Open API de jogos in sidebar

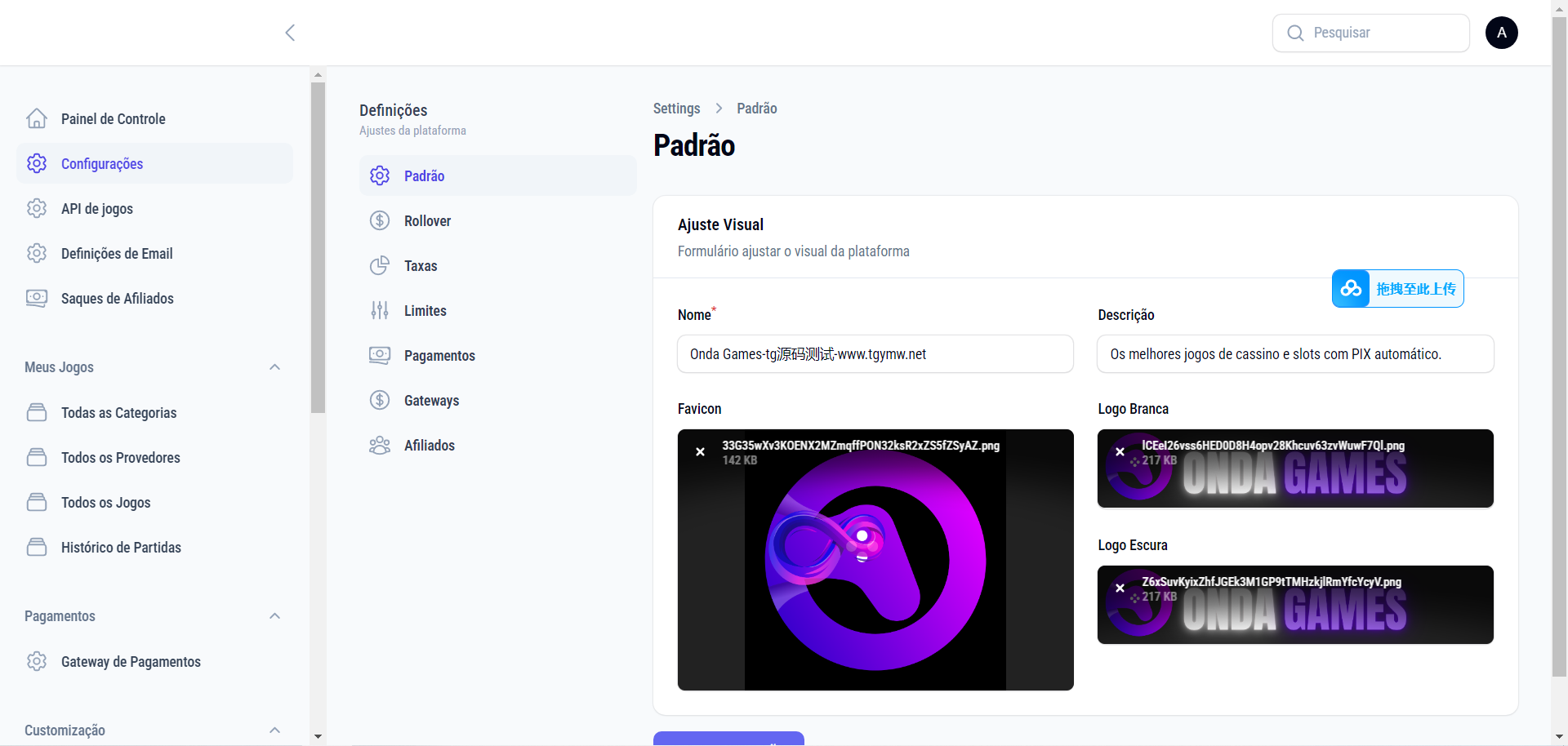click(x=97, y=209)
